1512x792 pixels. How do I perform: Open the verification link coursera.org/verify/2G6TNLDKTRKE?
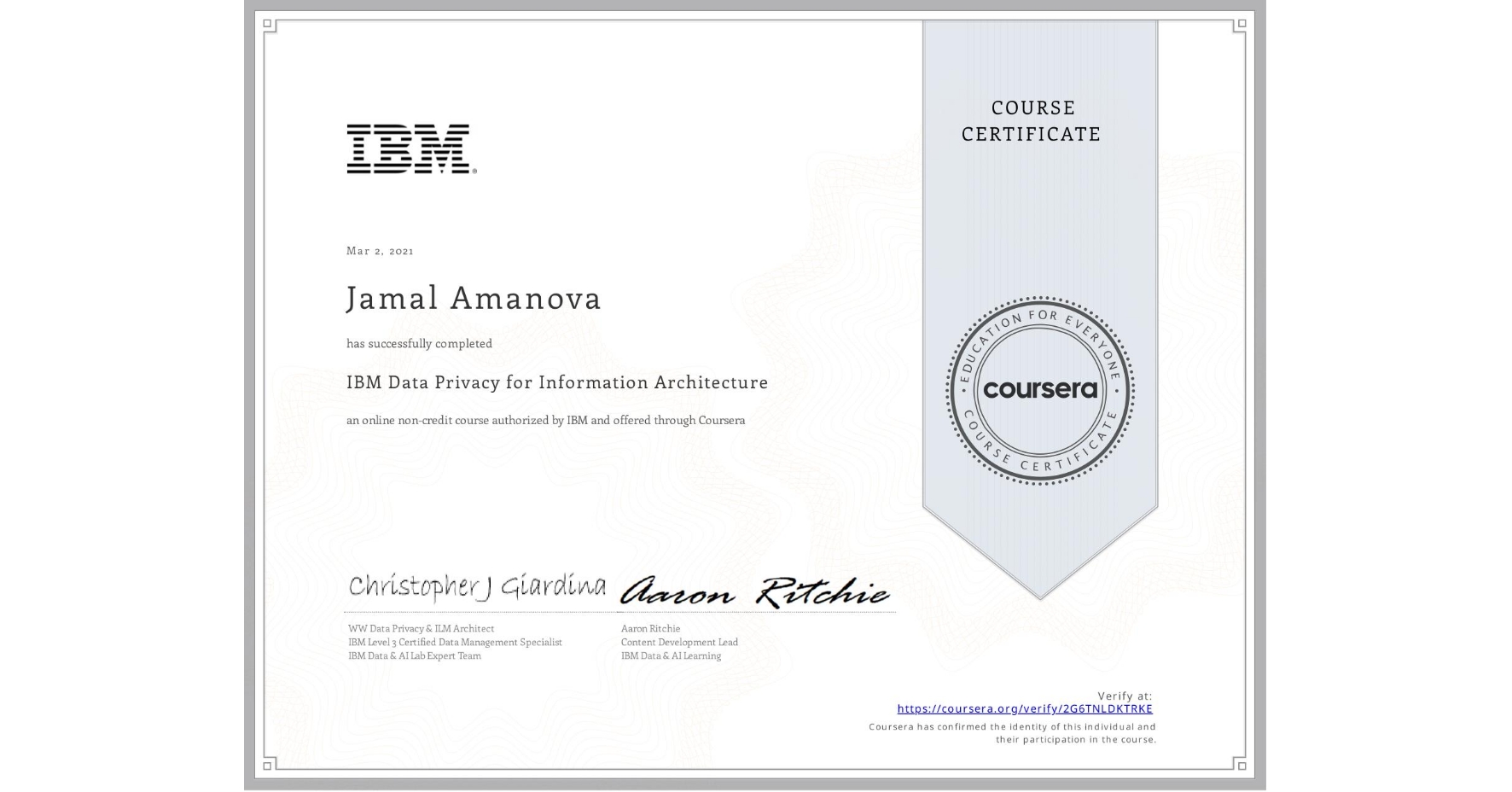[x=1024, y=709]
